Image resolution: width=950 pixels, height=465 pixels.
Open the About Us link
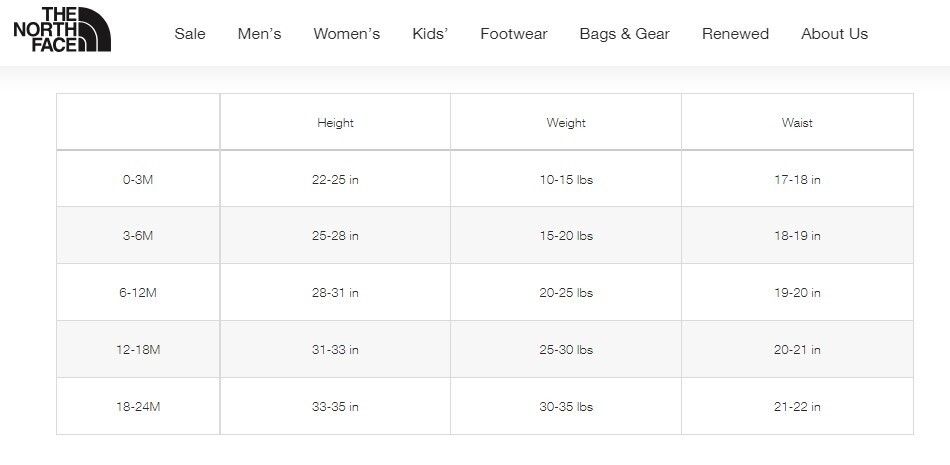(x=834, y=34)
